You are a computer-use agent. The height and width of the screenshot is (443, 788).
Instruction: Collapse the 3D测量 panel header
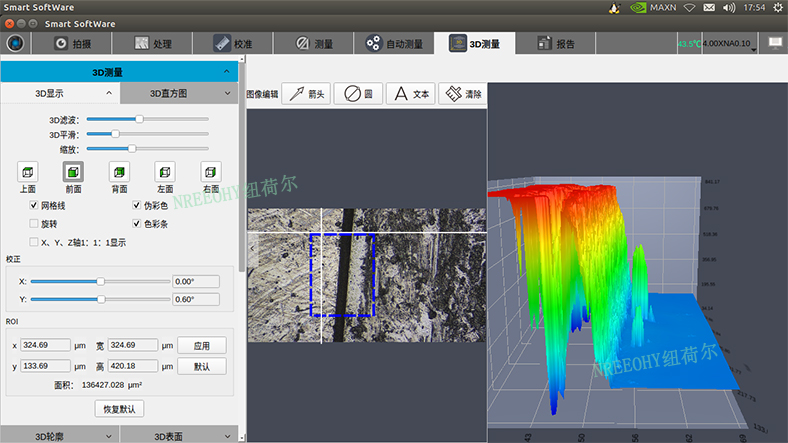[x=120, y=72]
